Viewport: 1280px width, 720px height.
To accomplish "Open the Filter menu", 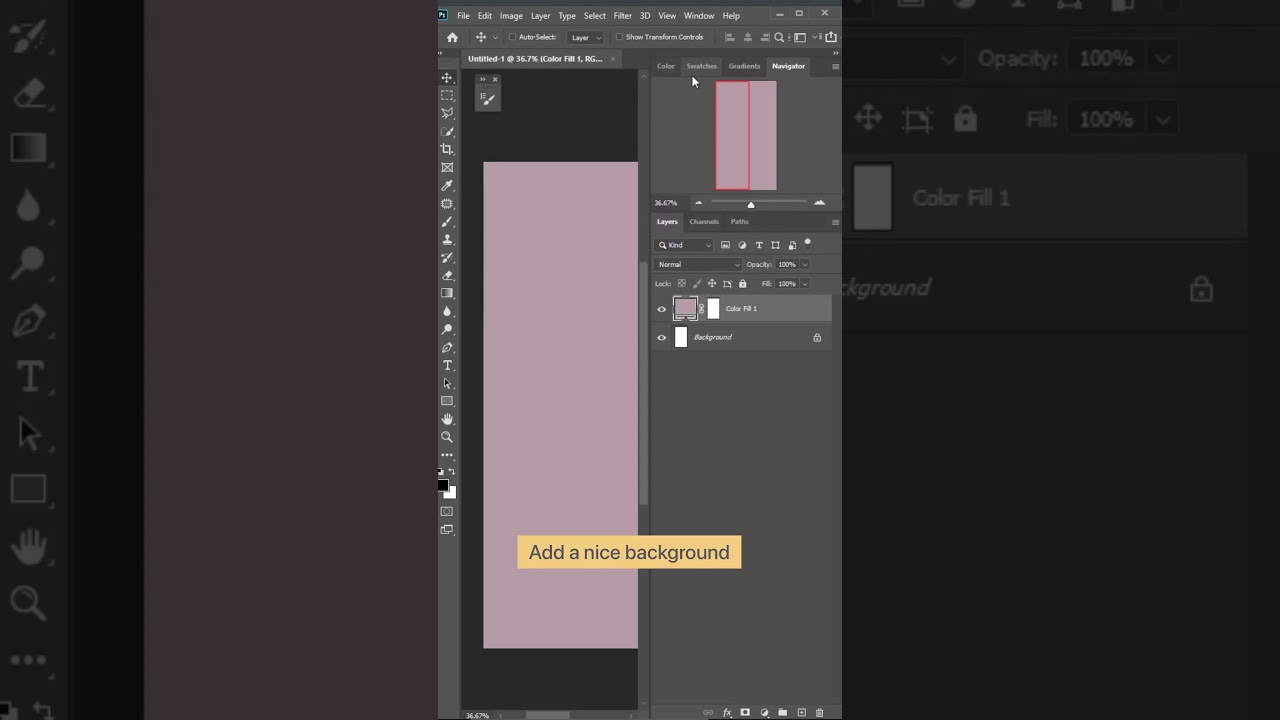I will pyautogui.click(x=622, y=16).
